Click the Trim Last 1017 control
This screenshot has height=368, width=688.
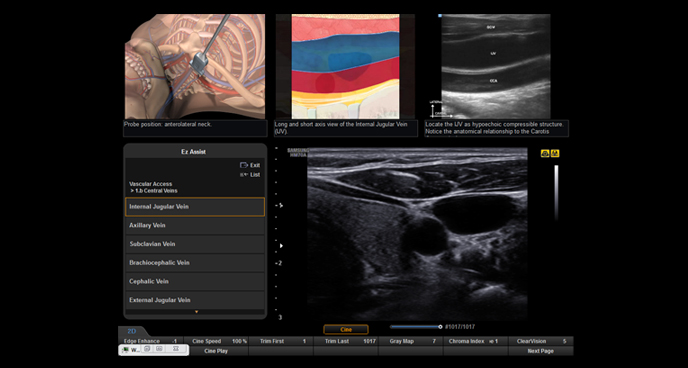tap(346, 341)
